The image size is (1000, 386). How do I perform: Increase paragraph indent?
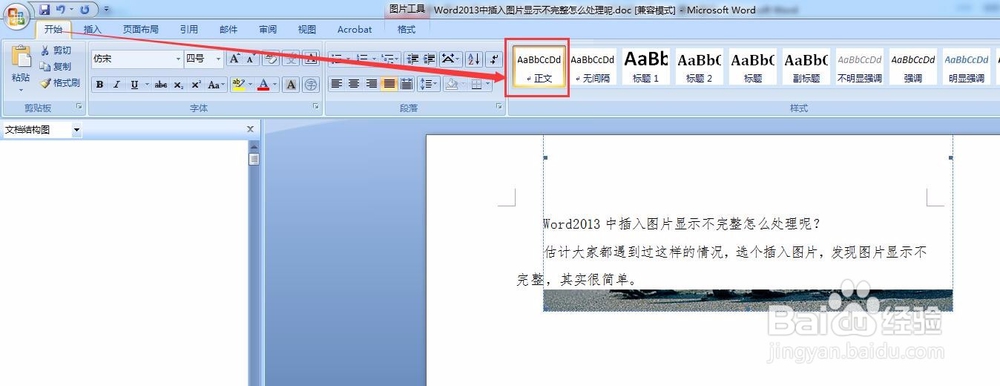click(429, 59)
